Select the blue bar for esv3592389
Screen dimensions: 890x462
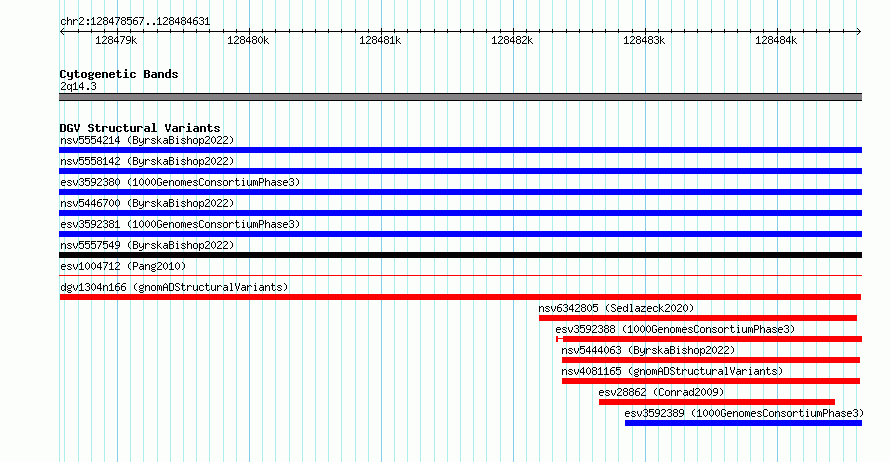pos(744,423)
